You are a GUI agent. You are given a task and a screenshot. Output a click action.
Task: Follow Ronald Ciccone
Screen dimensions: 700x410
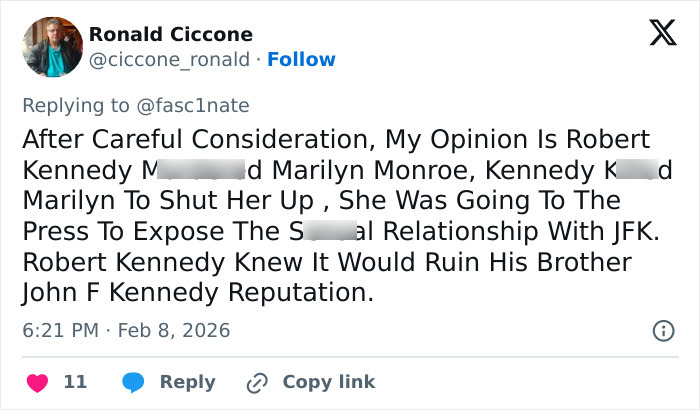coord(301,60)
